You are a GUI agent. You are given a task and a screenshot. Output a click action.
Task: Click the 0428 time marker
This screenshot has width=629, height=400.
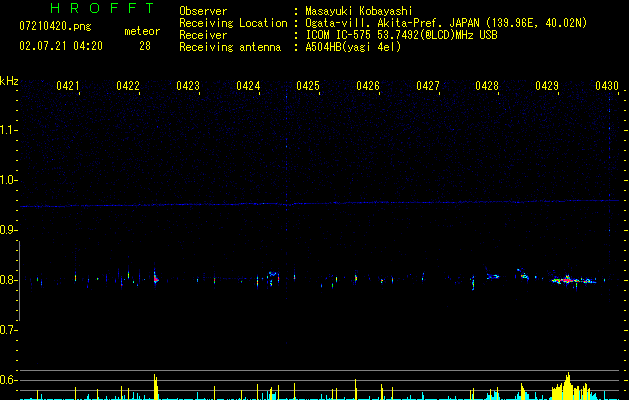tap(487, 86)
